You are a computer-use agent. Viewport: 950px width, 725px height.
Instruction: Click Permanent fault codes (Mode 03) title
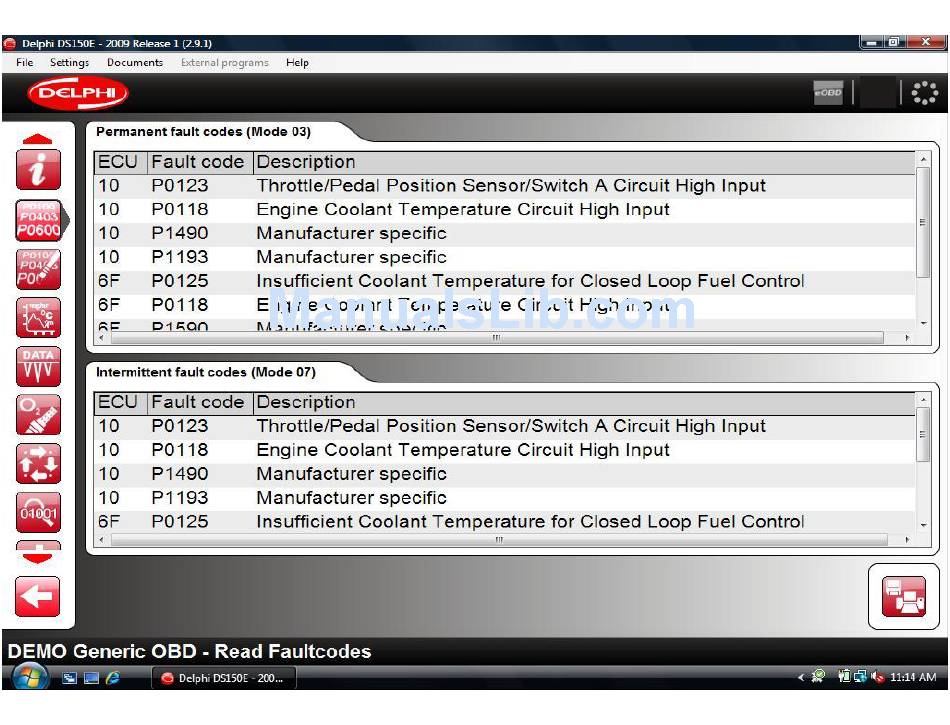[204, 132]
